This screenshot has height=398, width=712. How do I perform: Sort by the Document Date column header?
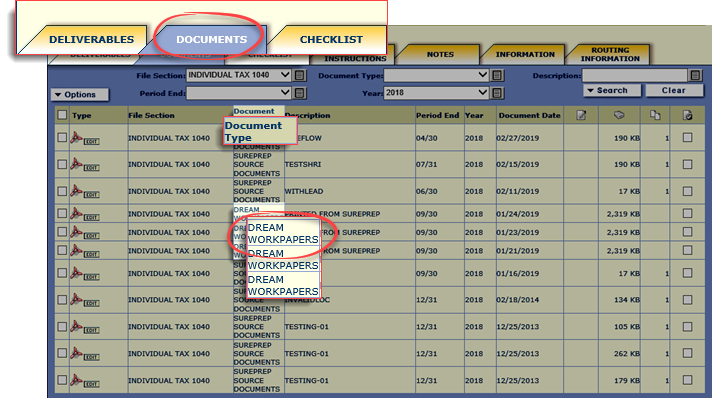529,115
